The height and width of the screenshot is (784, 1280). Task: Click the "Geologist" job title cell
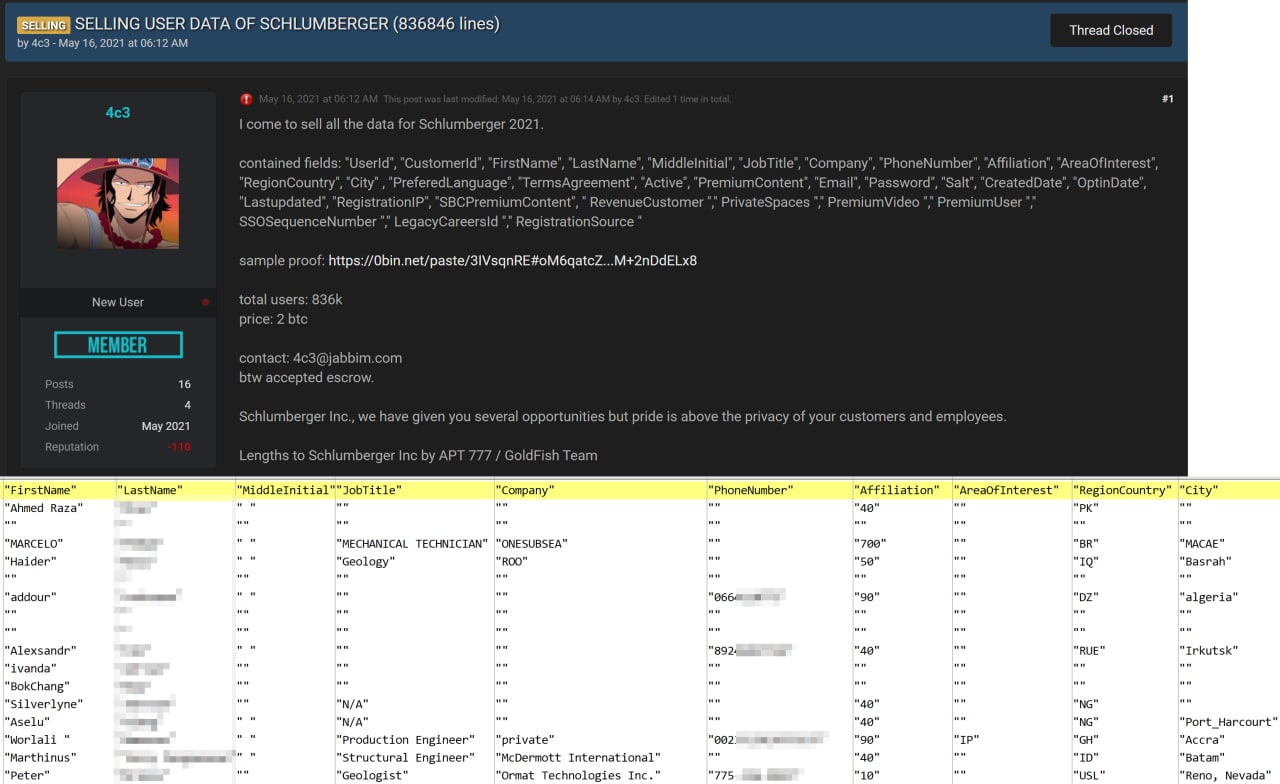coord(372,775)
